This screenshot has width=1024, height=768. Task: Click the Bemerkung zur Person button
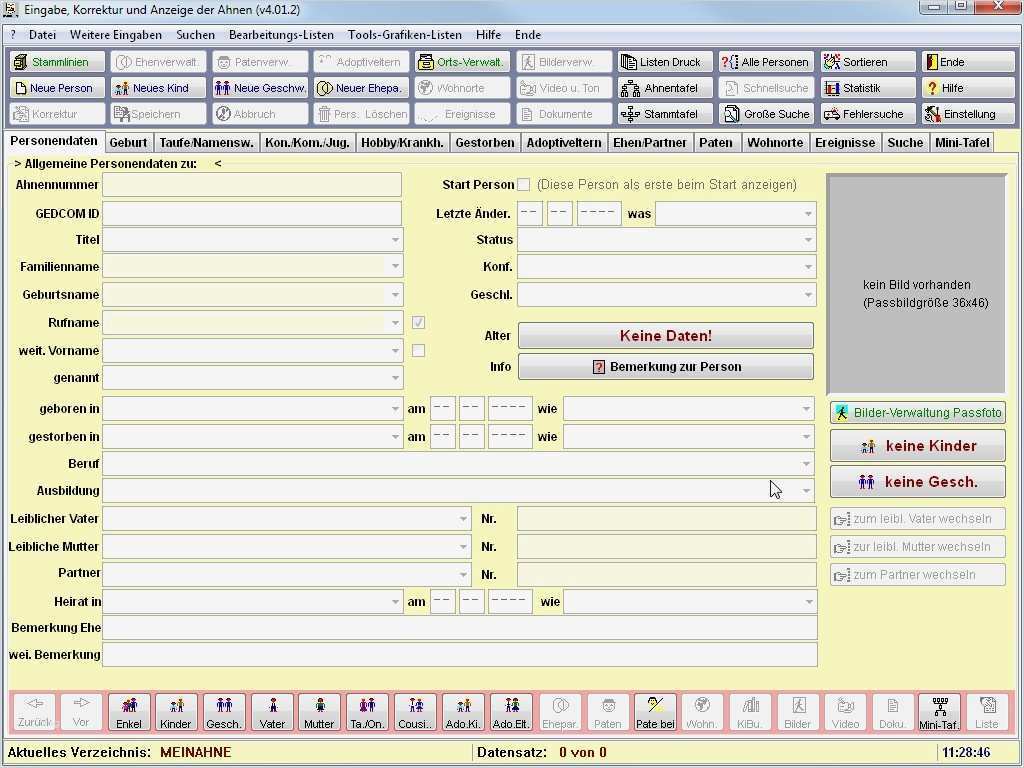665,367
